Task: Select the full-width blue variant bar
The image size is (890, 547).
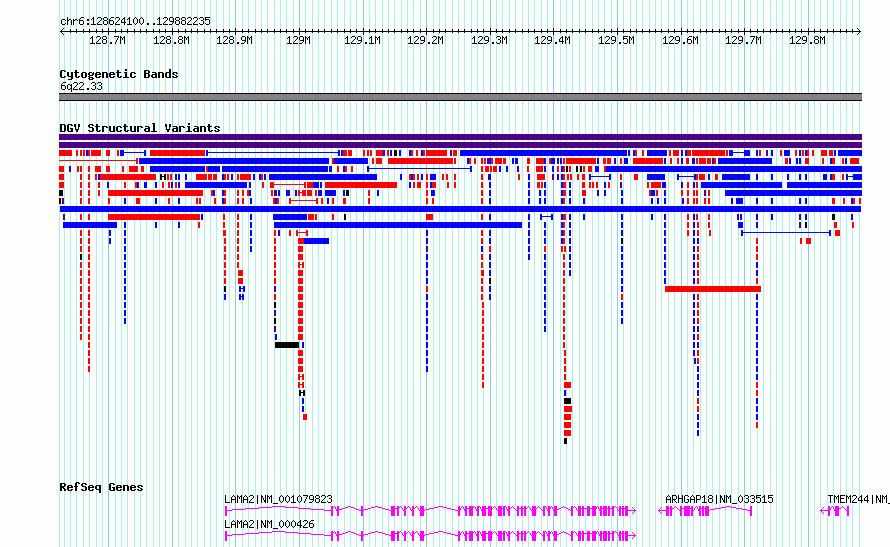Action: 460,209
